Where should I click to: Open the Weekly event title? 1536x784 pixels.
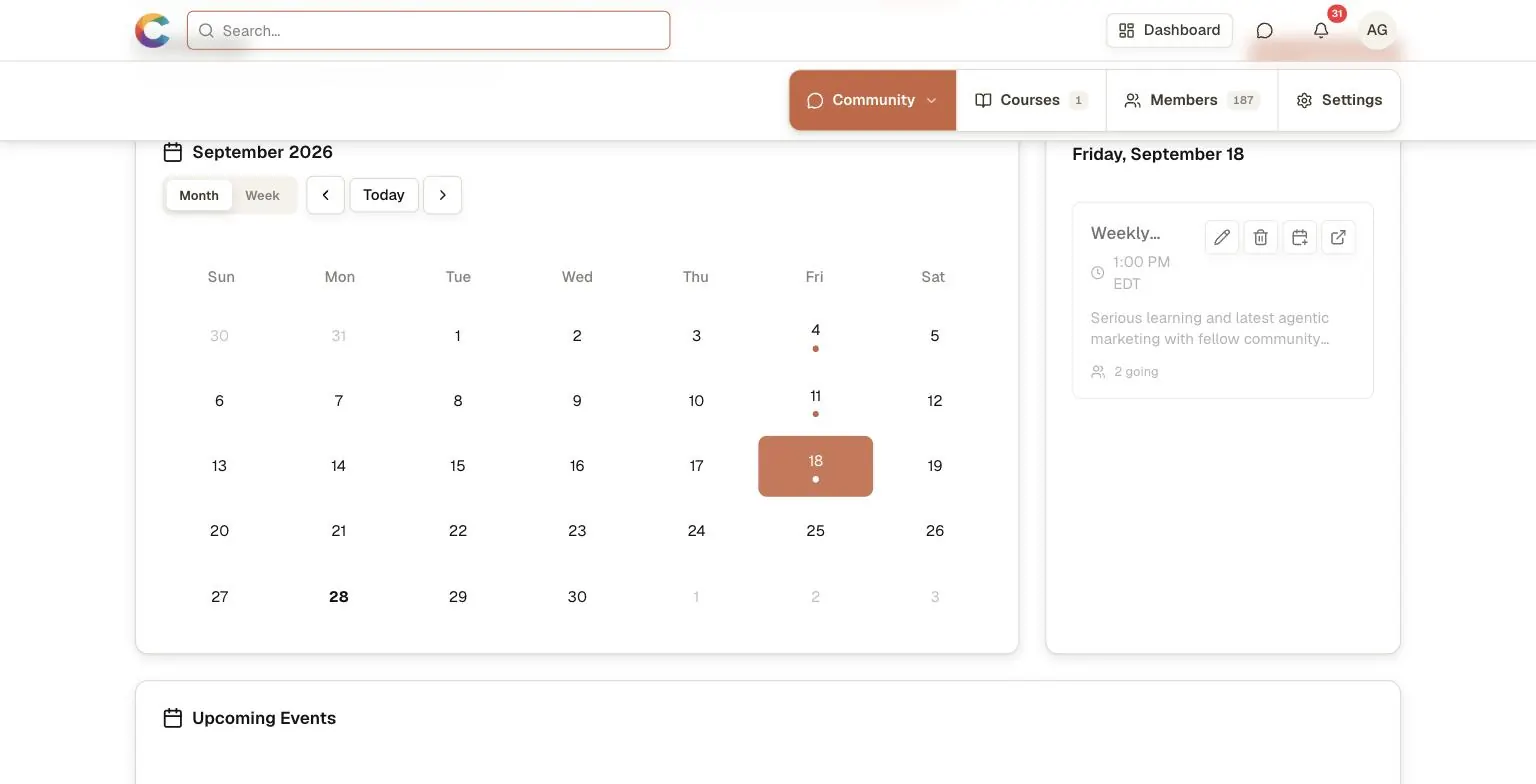click(x=1125, y=233)
